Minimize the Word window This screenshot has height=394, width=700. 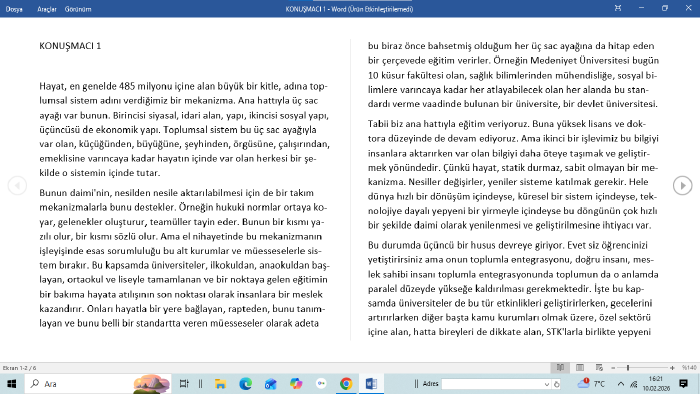point(642,8)
